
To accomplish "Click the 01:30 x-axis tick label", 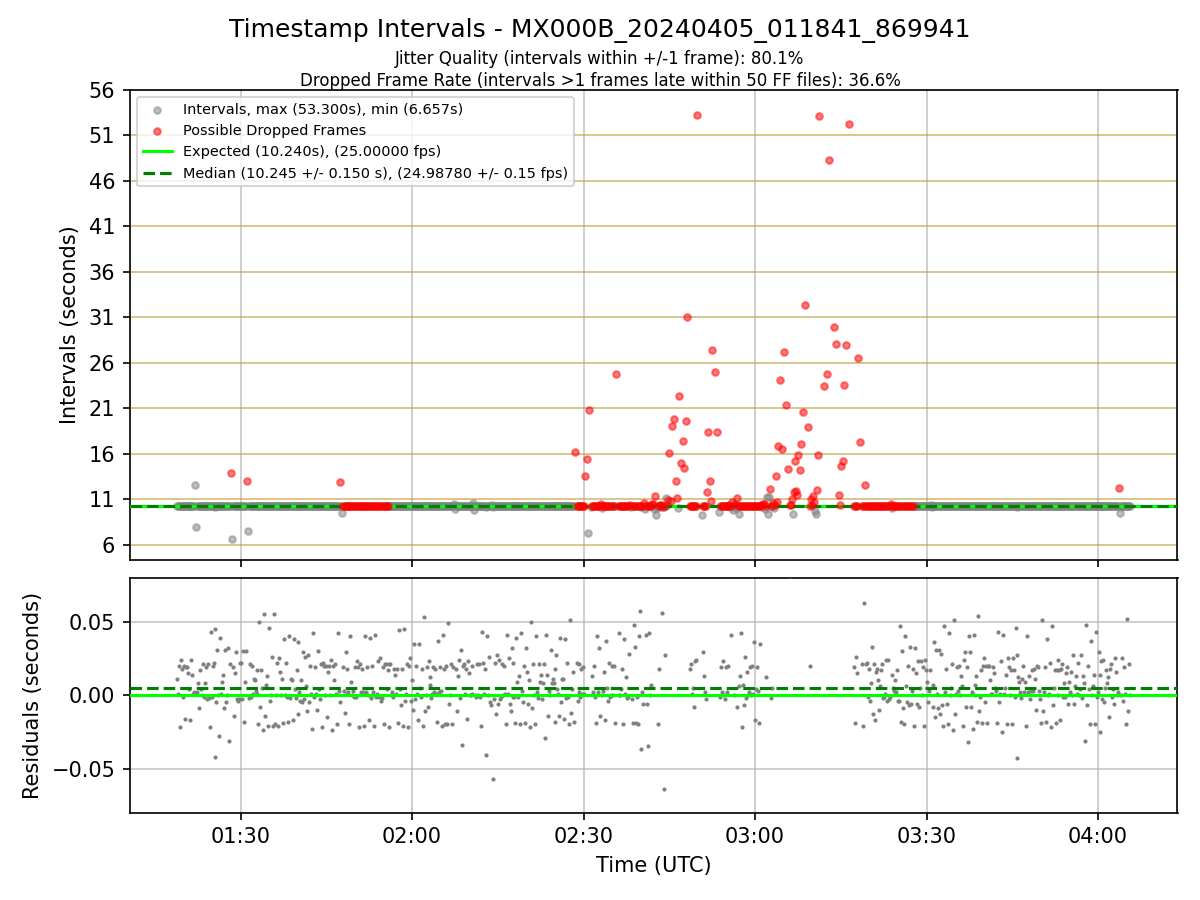I will [240, 834].
